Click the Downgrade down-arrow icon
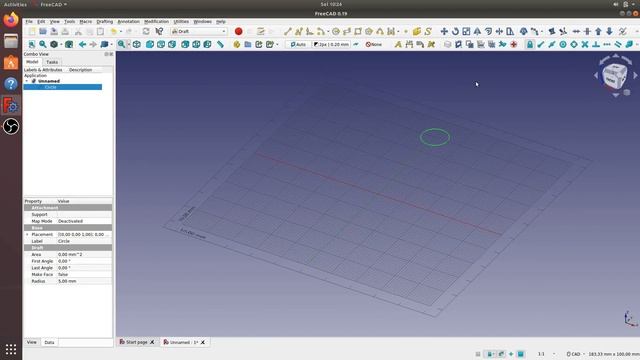 point(609,31)
